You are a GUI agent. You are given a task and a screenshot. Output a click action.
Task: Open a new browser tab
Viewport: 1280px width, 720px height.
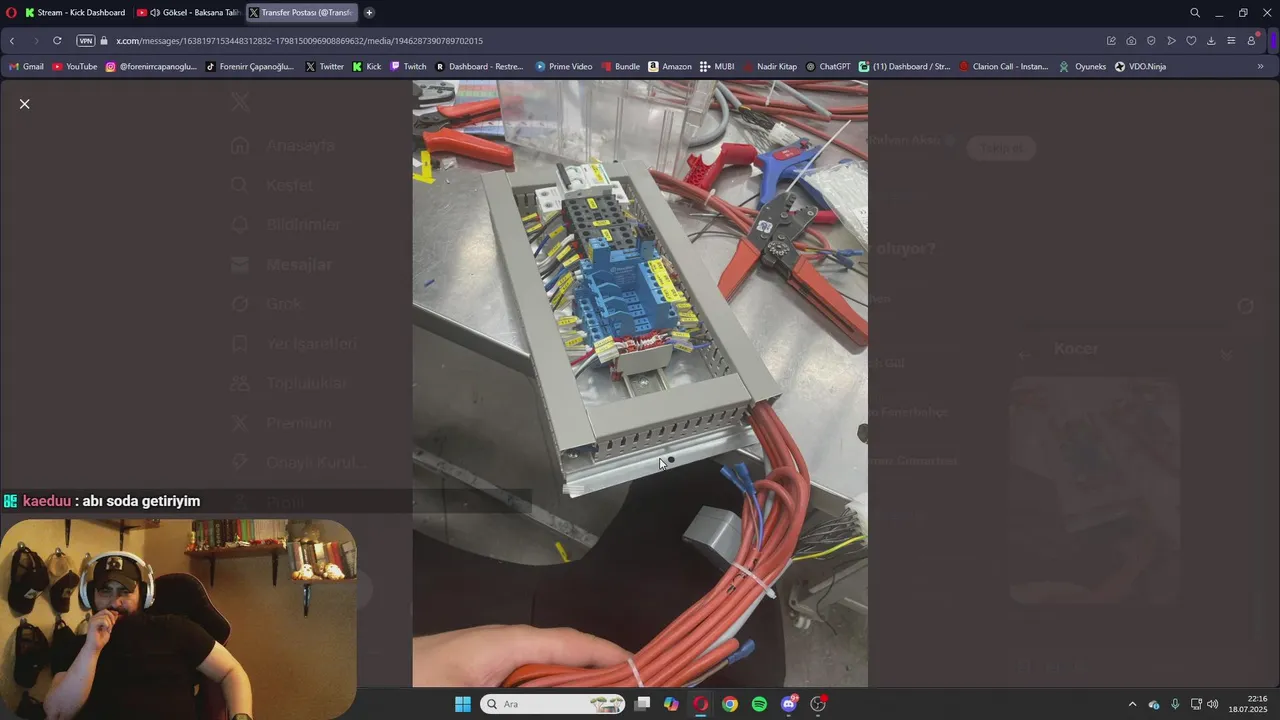[x=369, y=13]
